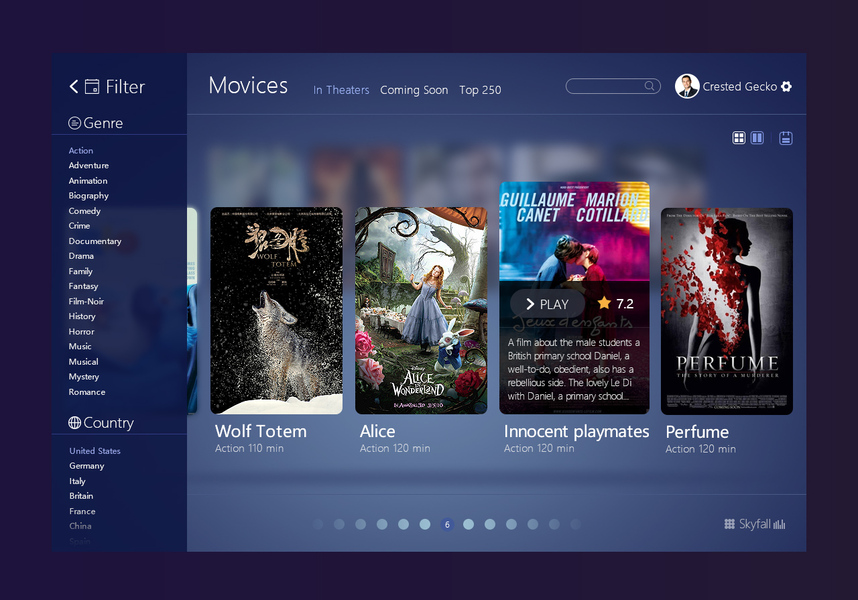
Task: Play Innocent playmates movie
Action: [547, 304]
